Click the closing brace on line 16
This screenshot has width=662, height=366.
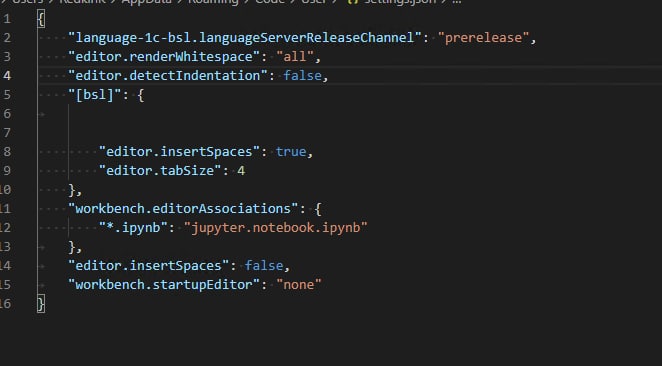tap(41, 304)
